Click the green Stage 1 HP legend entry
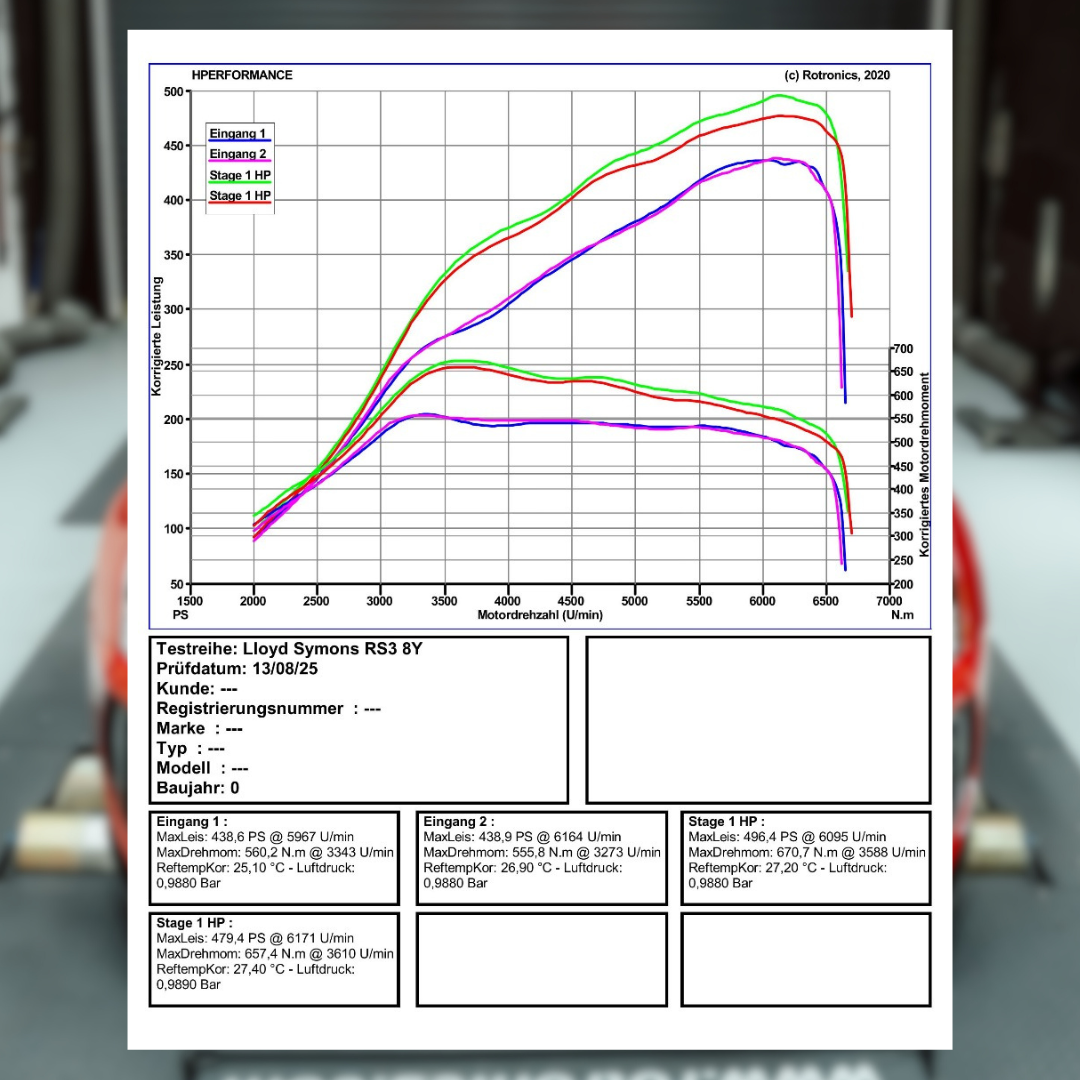This screenshot has height=1080, width=1080. point(240,175)
